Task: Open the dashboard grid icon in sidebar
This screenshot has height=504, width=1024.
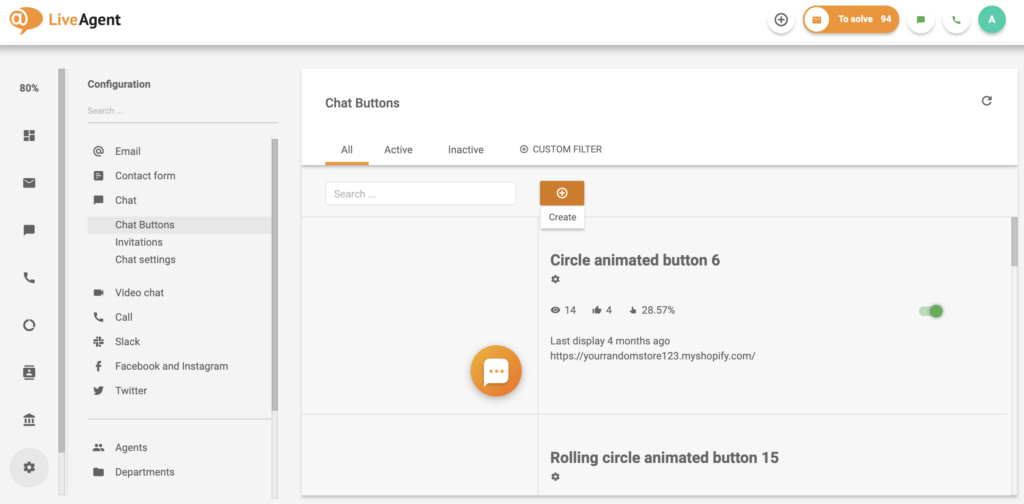Action: pyautogui.click(x=29, y=135)
